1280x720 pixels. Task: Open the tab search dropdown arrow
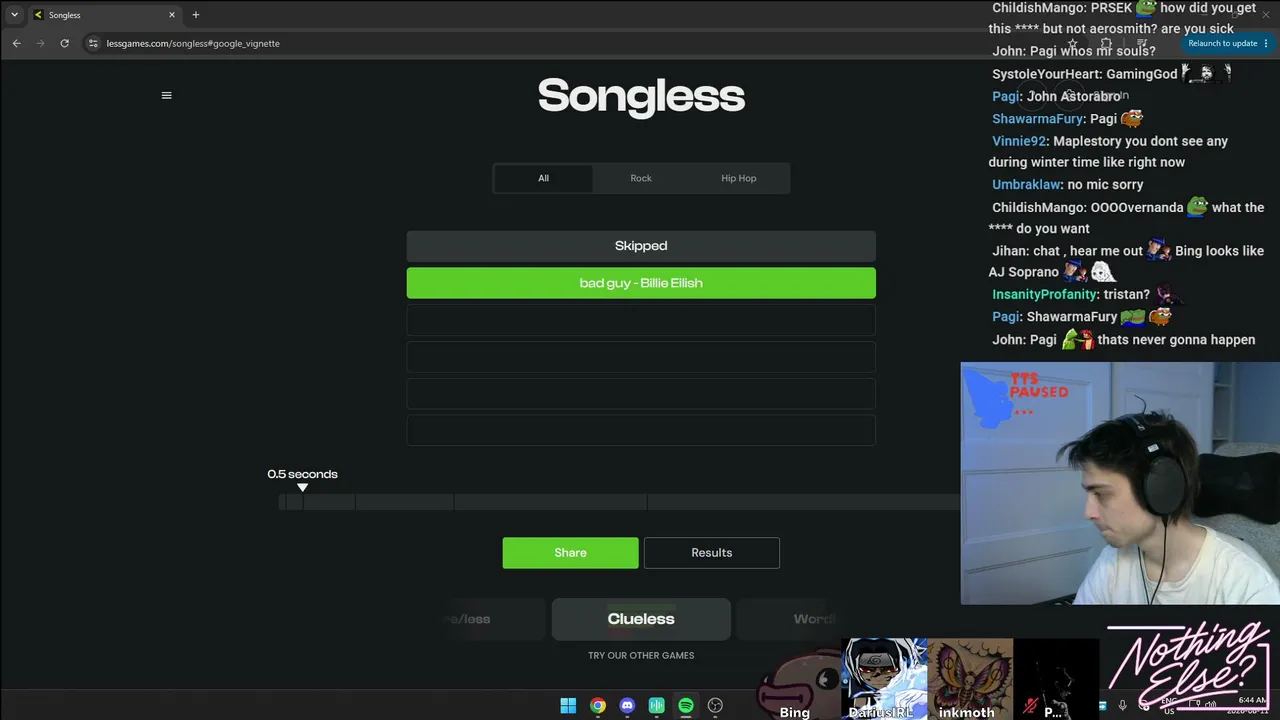14,15
